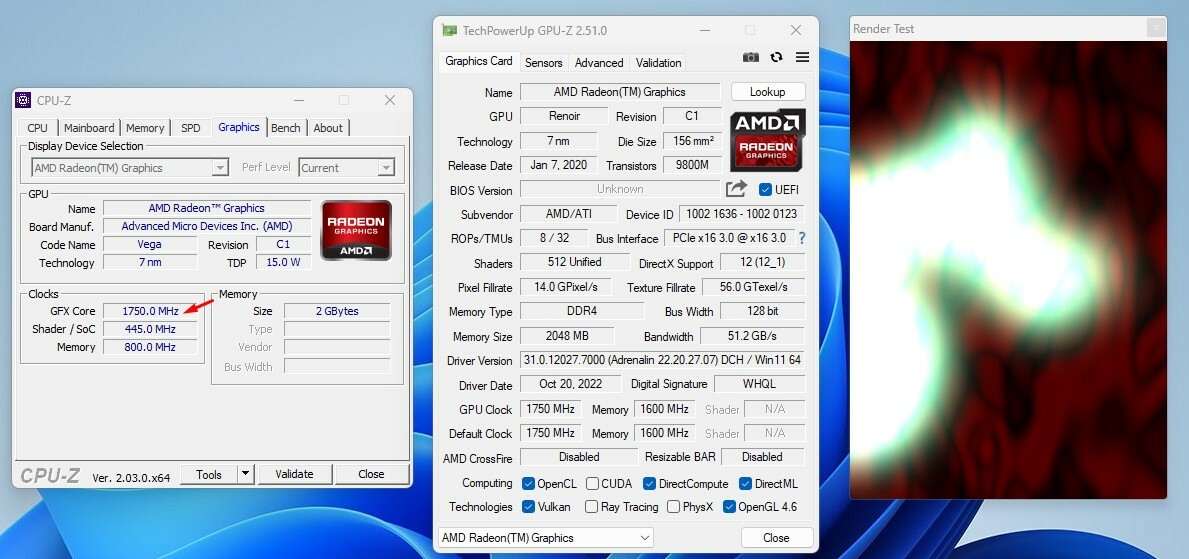Close the Render Test window
The height and width of the screenshot is (559, 1189).
point(1156,28)
